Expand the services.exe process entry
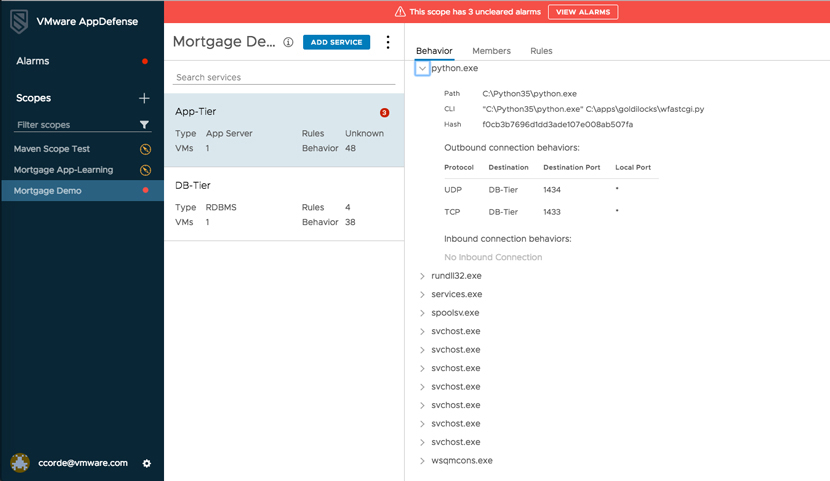 422,295
